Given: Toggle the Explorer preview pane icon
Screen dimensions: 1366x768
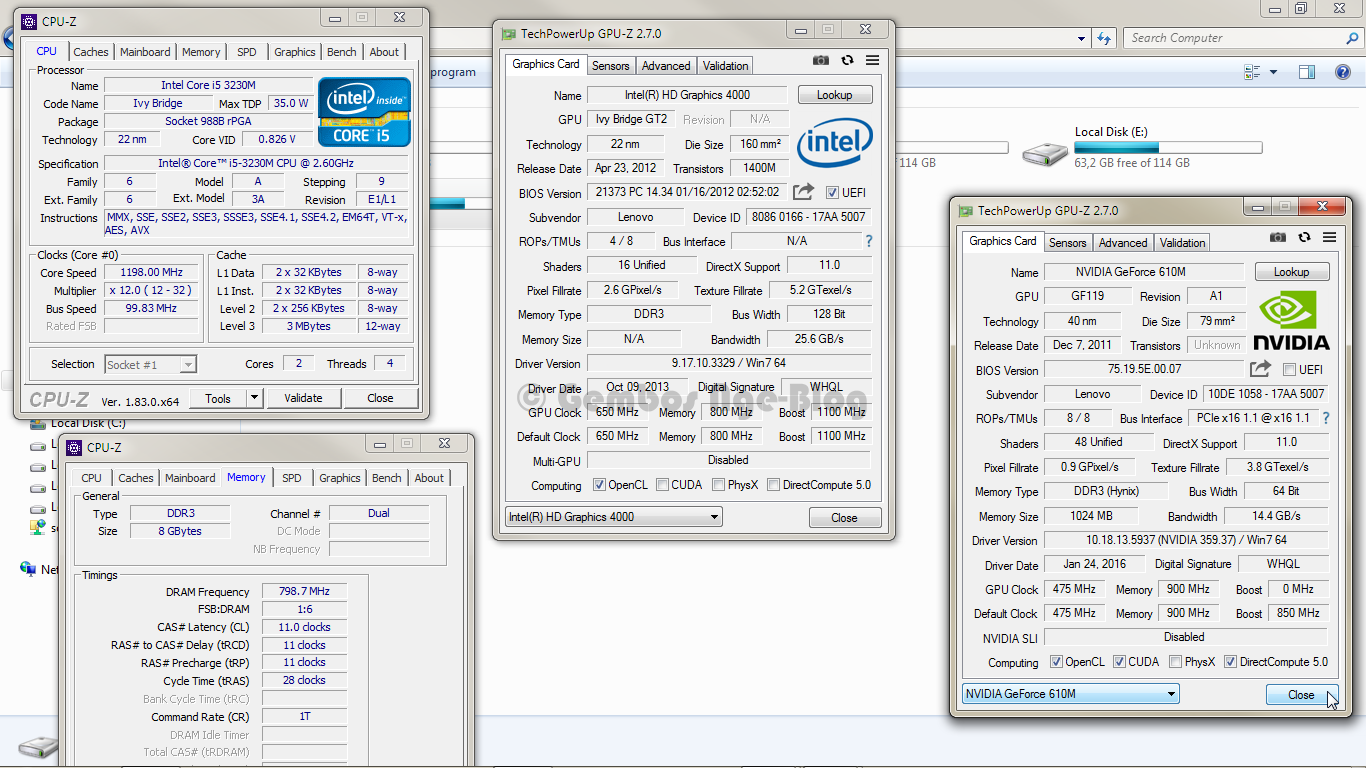Looking at the screenshot, I should 1306,72.
